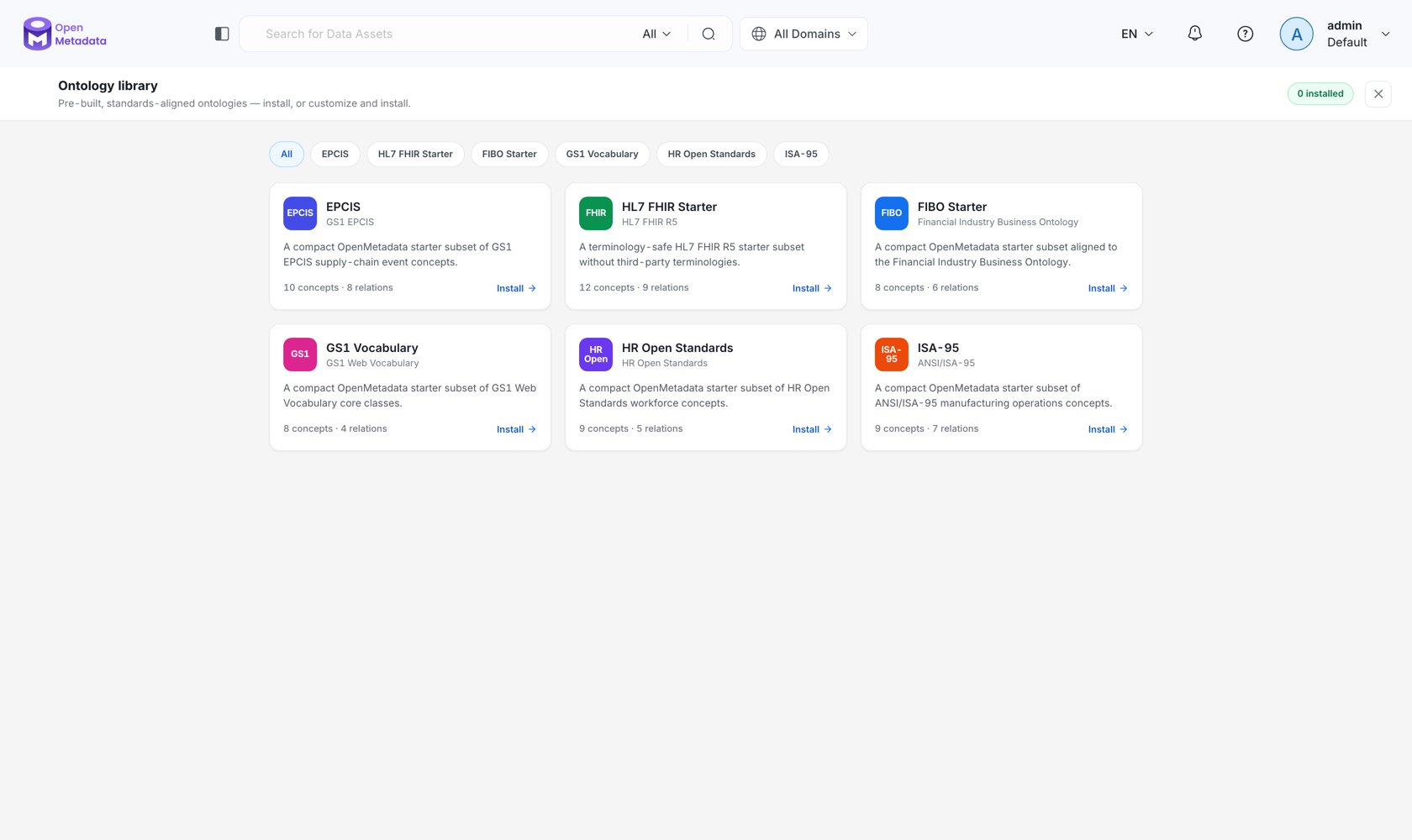Click the ISA-95 card title
1412x840 pixels.
point(938,348)
